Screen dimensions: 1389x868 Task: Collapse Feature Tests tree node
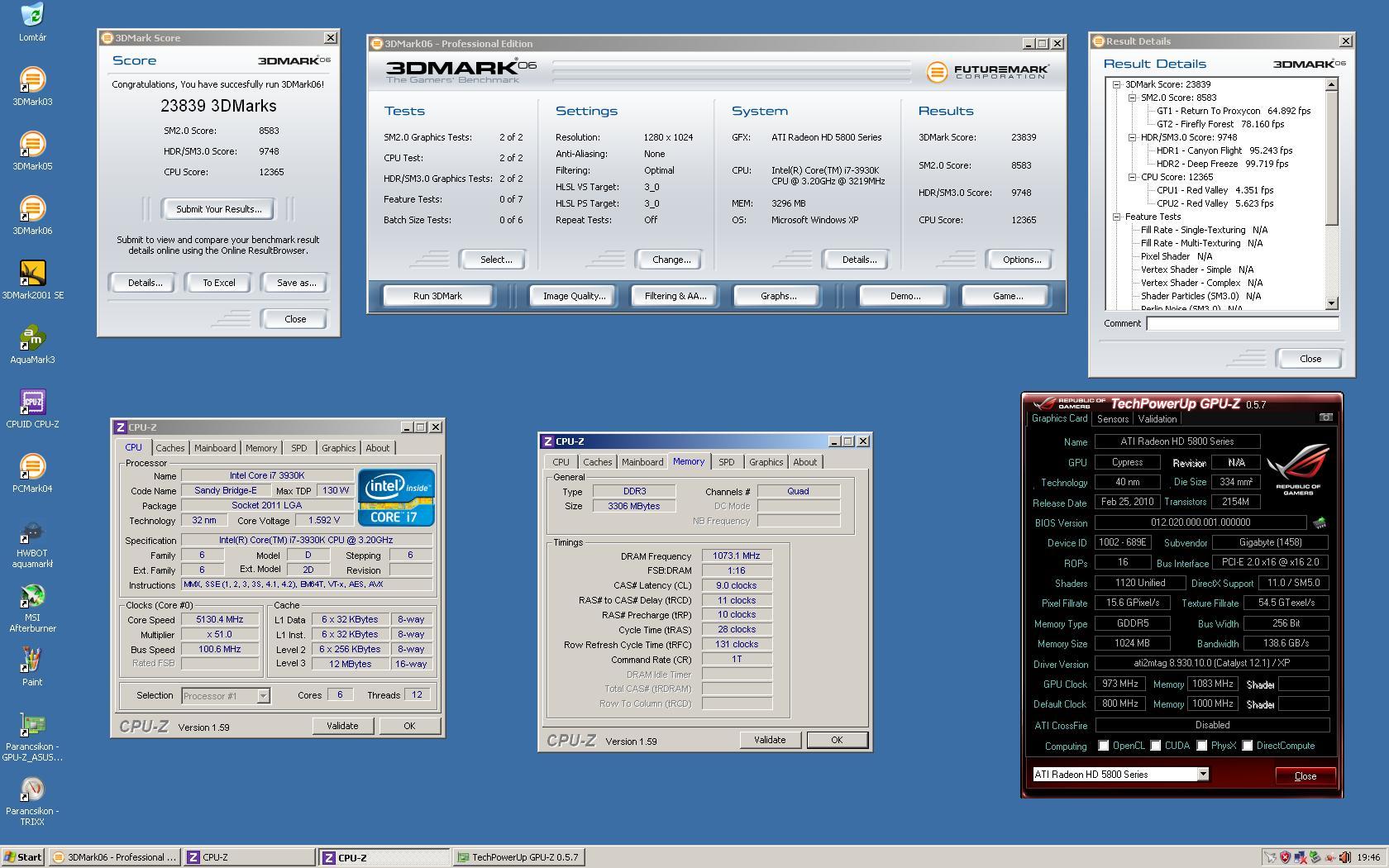(1116, 217)
